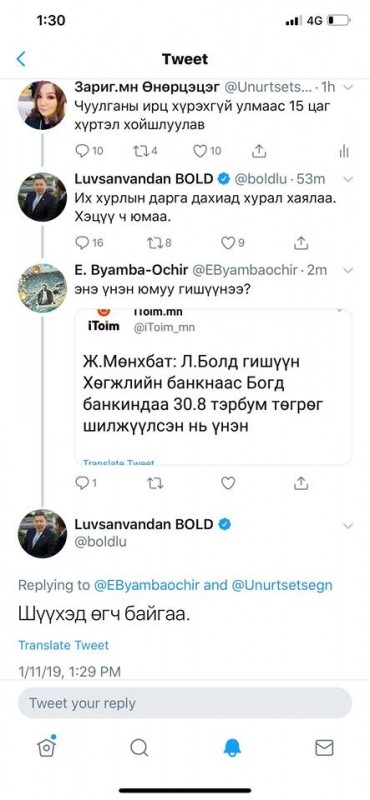Like Зариг.мн tweet with 10 likes
The width and height of the screenshot is (370, 800).
point(207,151)
